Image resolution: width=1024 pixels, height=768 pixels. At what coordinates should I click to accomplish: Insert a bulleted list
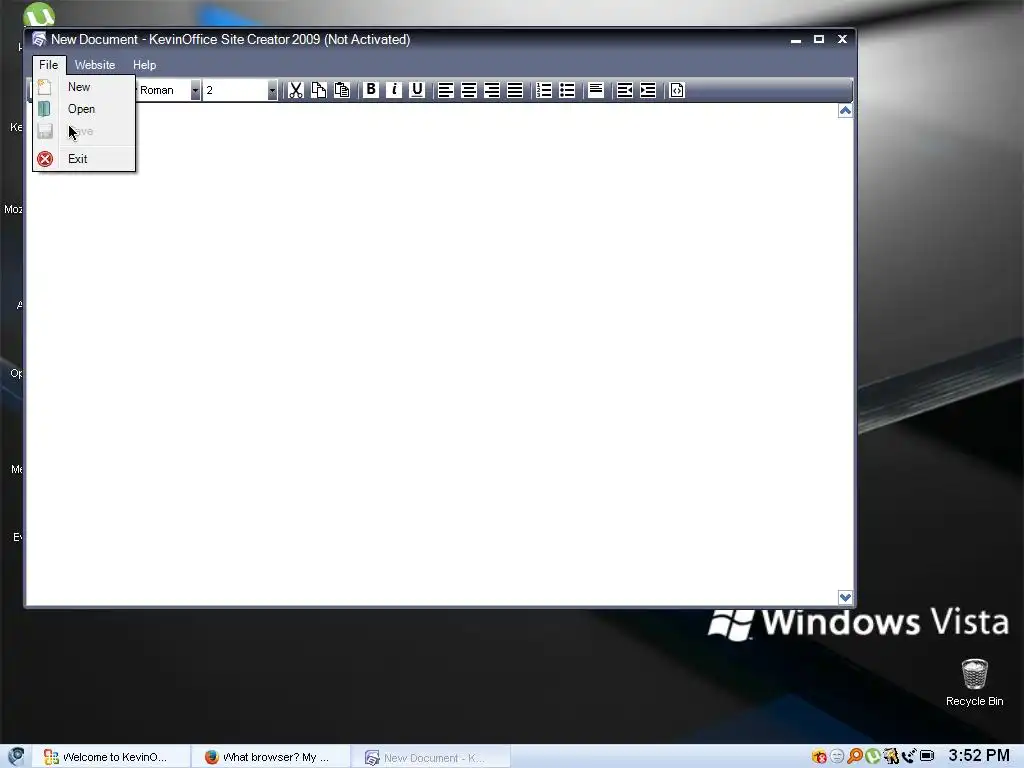click(567, 90)
